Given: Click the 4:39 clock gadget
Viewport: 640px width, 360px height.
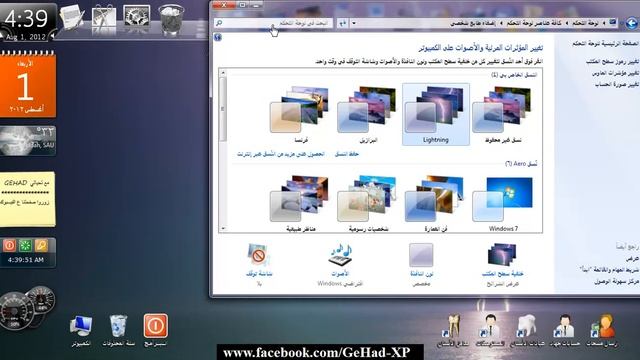Looking at the screenshot, I should tap(27, 21).
